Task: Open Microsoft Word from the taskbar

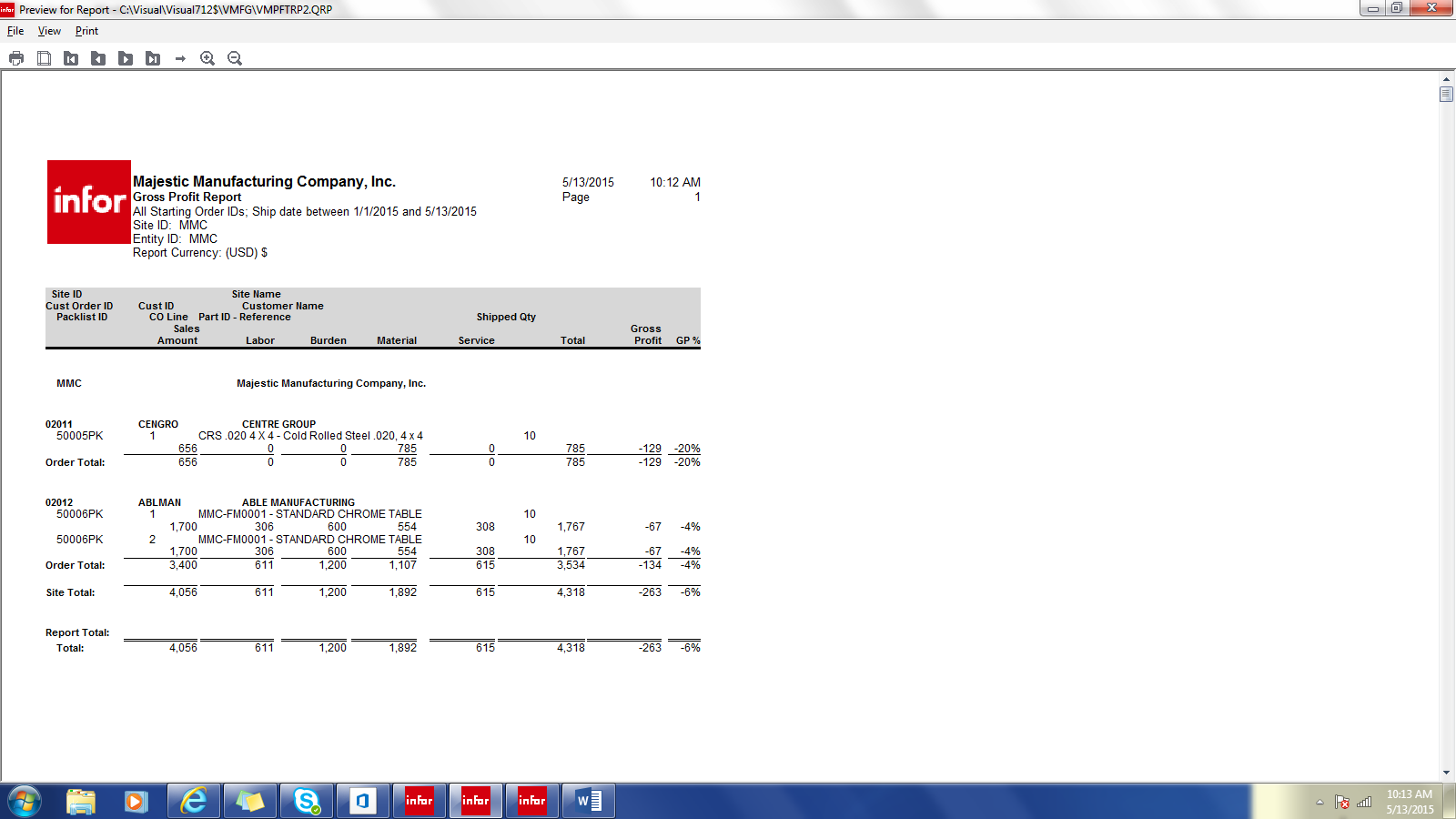Action: (x=589, y=801)
